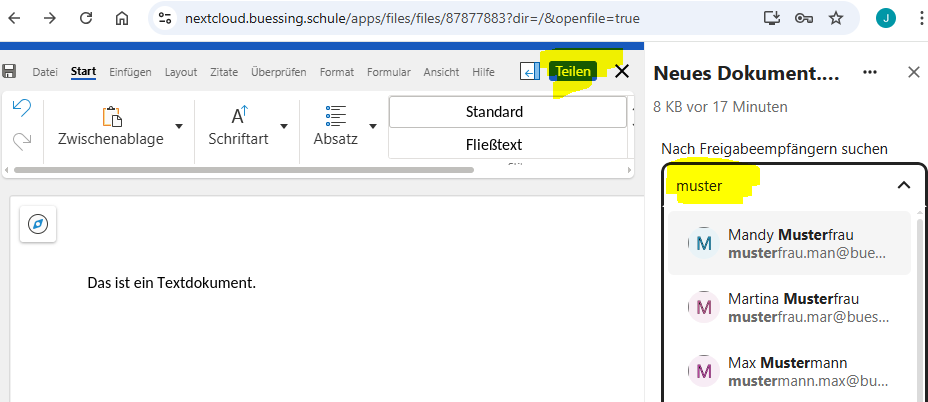Bookmark this page with the star icon
This screenshot has width=928, height=402.
click(x=836, y=18)
